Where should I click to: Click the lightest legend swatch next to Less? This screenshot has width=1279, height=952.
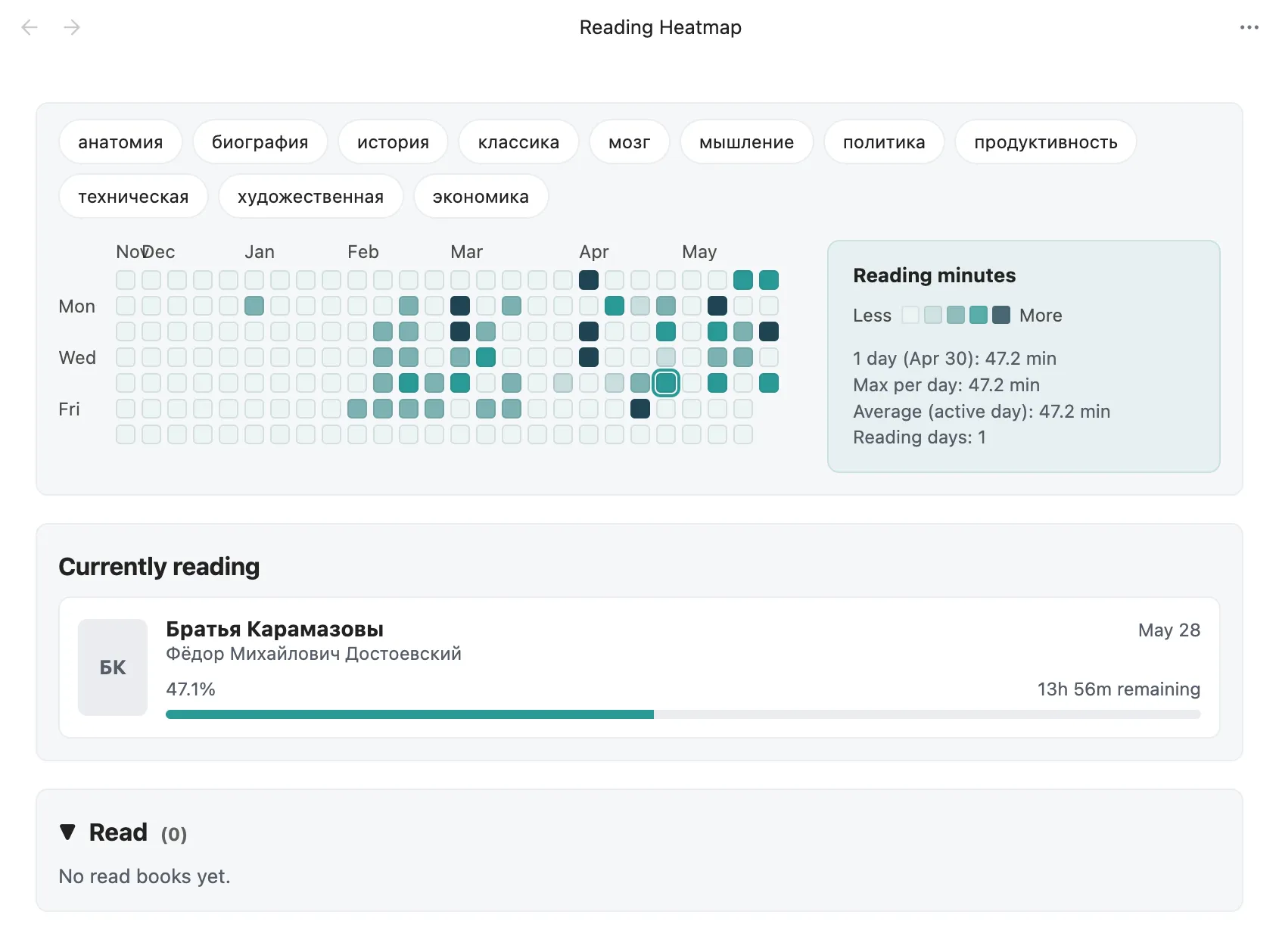pyautogui.click(x=910, y=315)
